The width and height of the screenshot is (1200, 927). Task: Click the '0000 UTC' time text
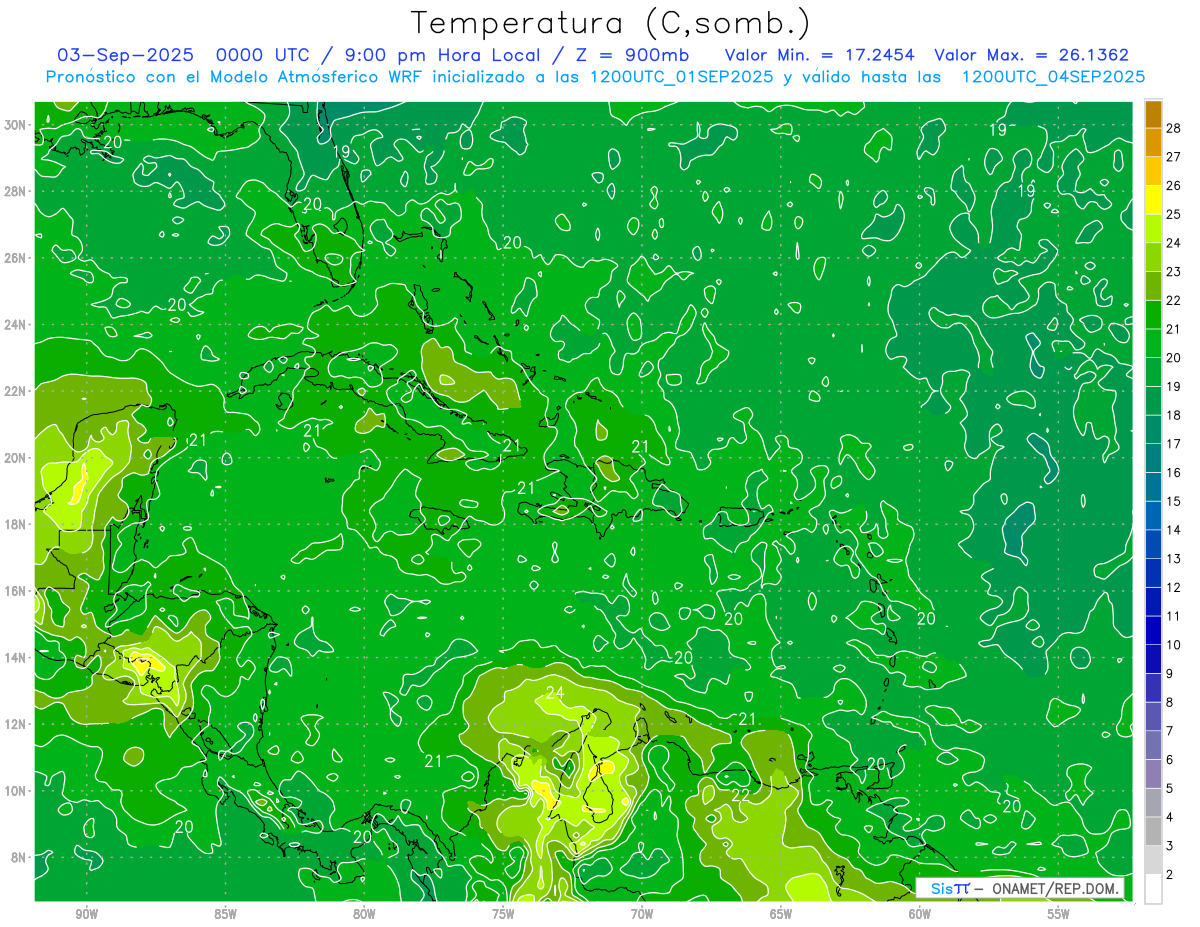pyautogui.click(x=263, y=55)
